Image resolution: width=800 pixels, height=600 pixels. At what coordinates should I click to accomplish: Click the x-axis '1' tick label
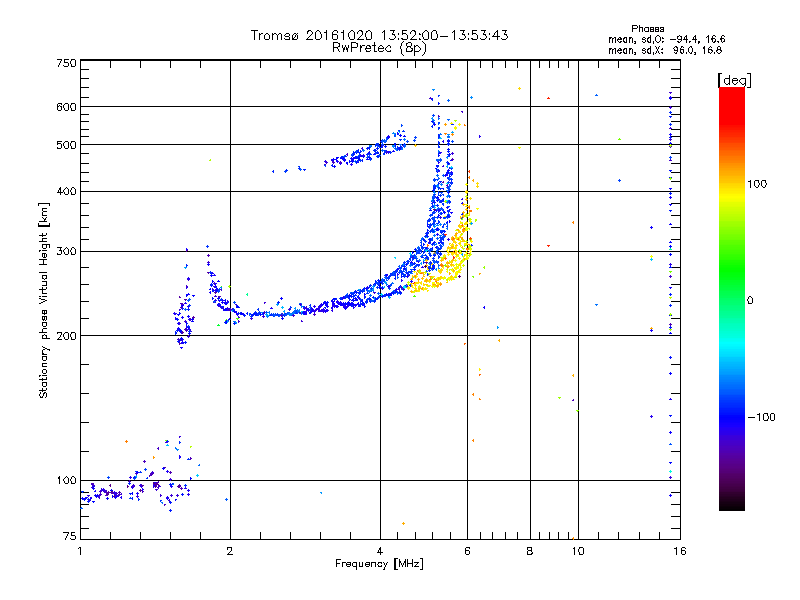(x=80, y=551)
